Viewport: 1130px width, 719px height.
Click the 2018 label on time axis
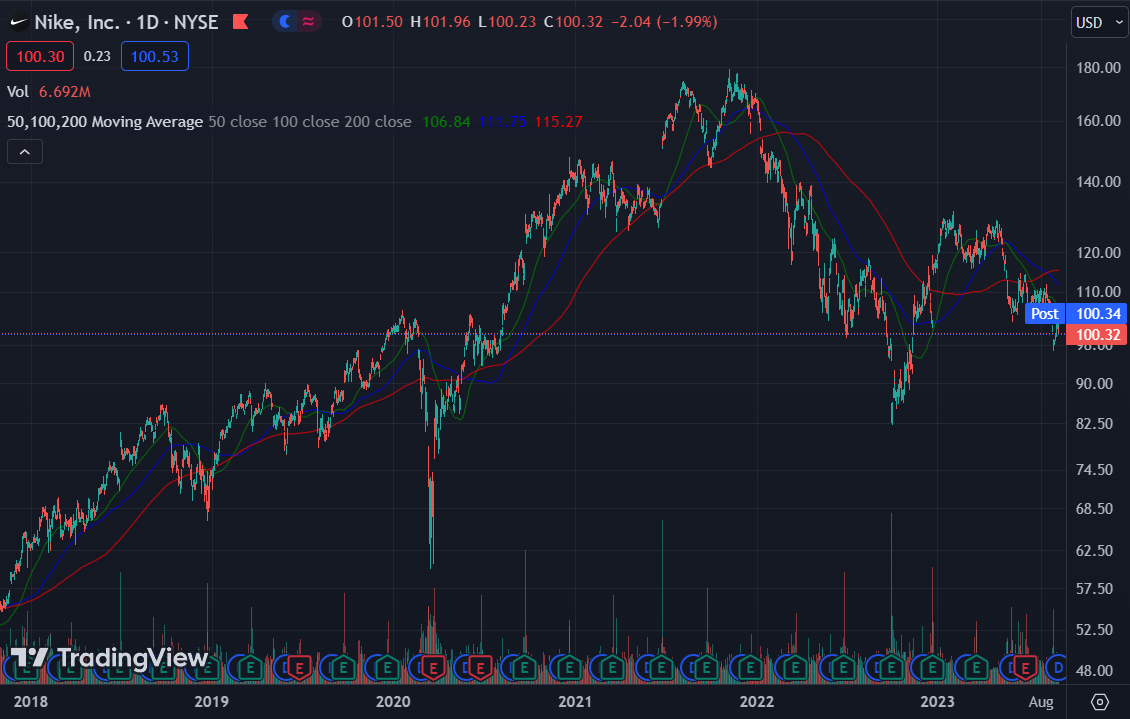pyautogui.click(x=30, y=702)
